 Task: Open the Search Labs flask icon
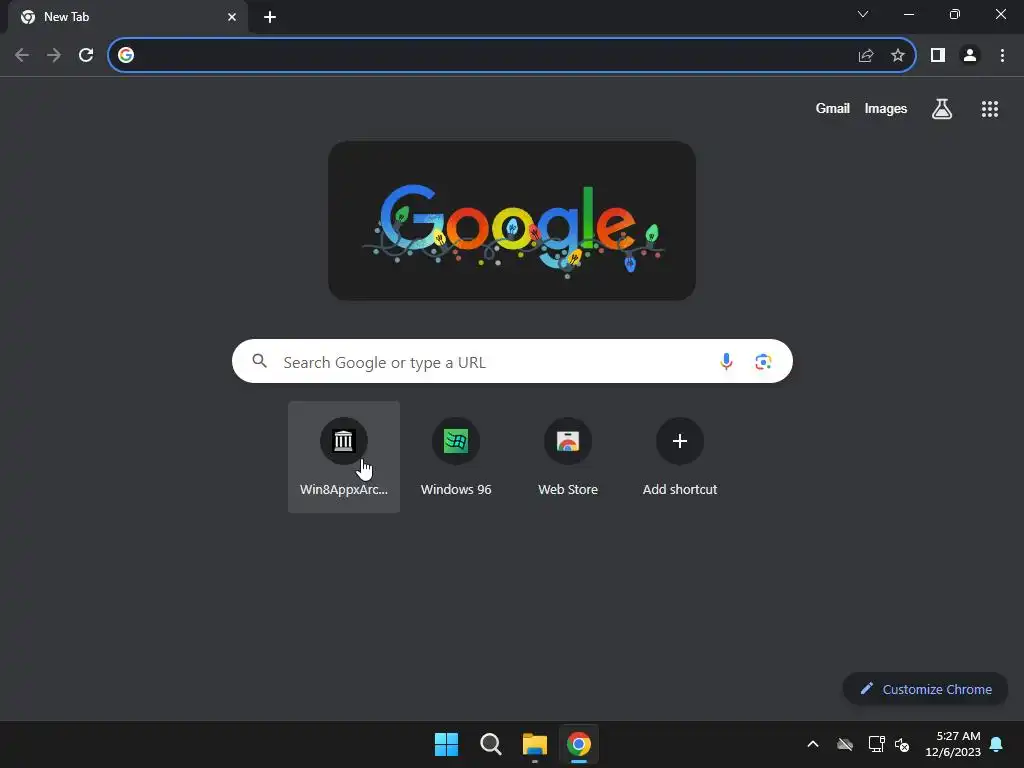[x=942, y=109]
